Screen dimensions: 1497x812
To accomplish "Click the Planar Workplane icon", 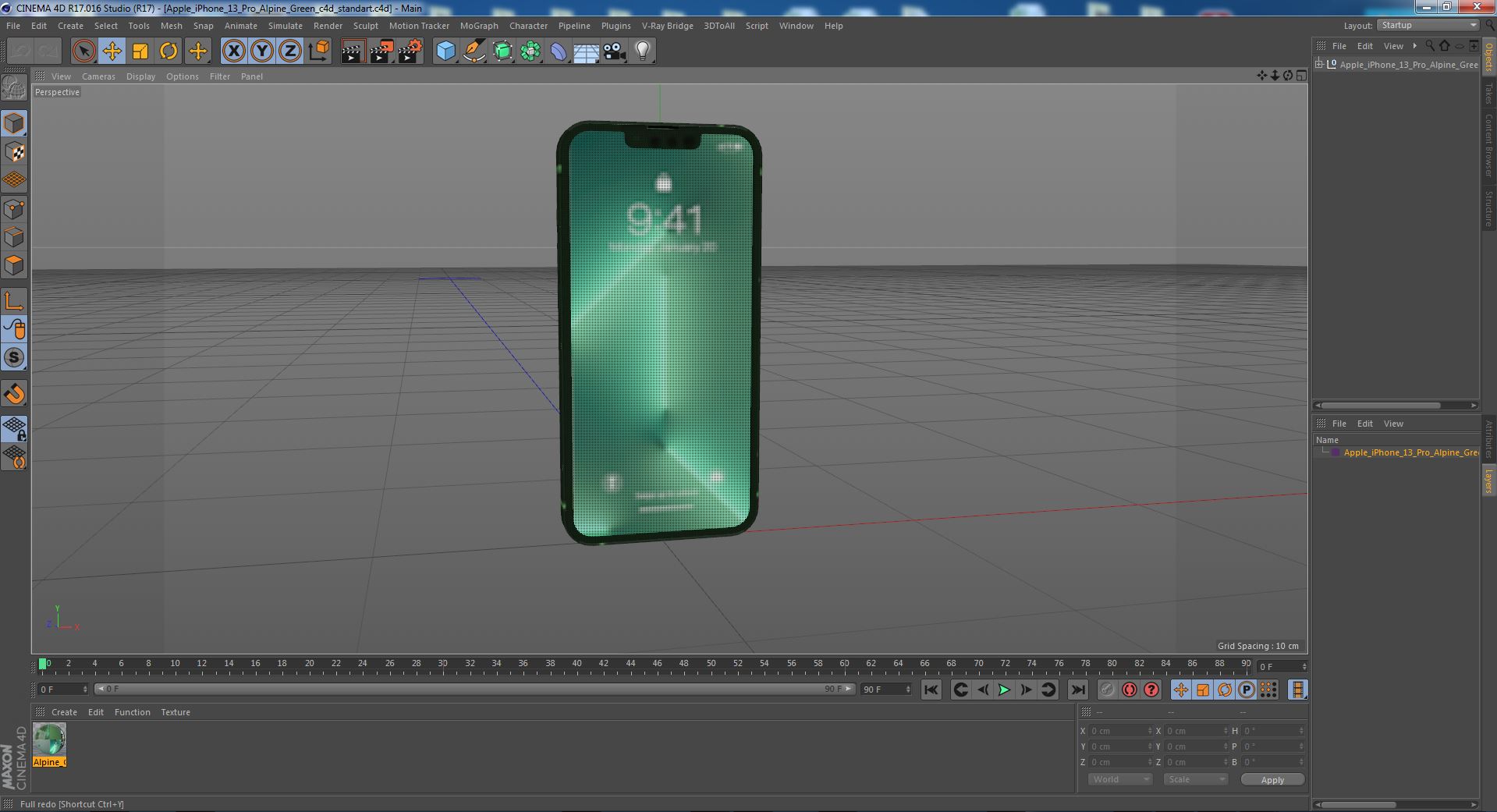I will [14, 457].
